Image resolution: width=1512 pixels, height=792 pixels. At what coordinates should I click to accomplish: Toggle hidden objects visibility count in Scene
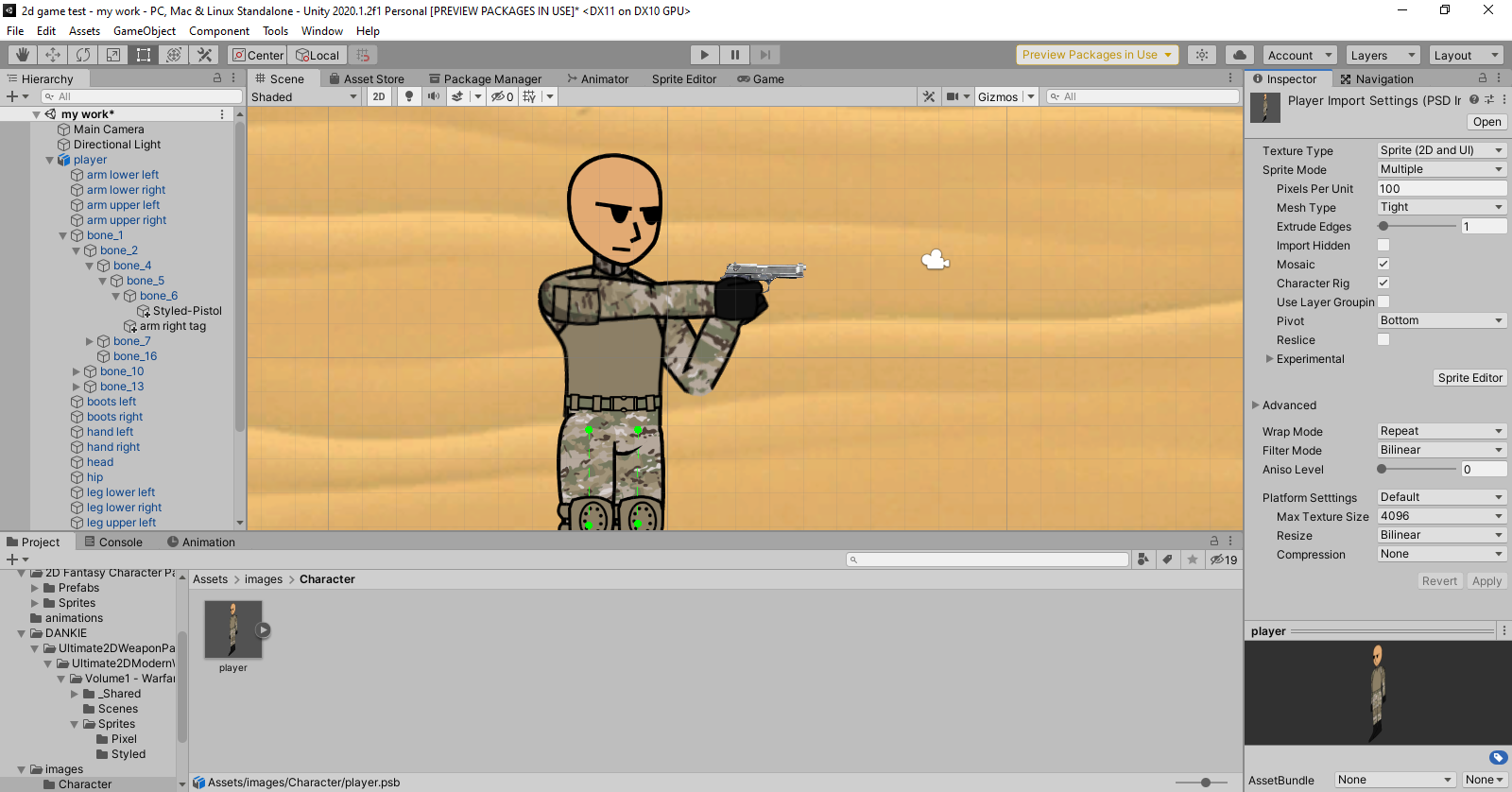click(x=503, y=96)
